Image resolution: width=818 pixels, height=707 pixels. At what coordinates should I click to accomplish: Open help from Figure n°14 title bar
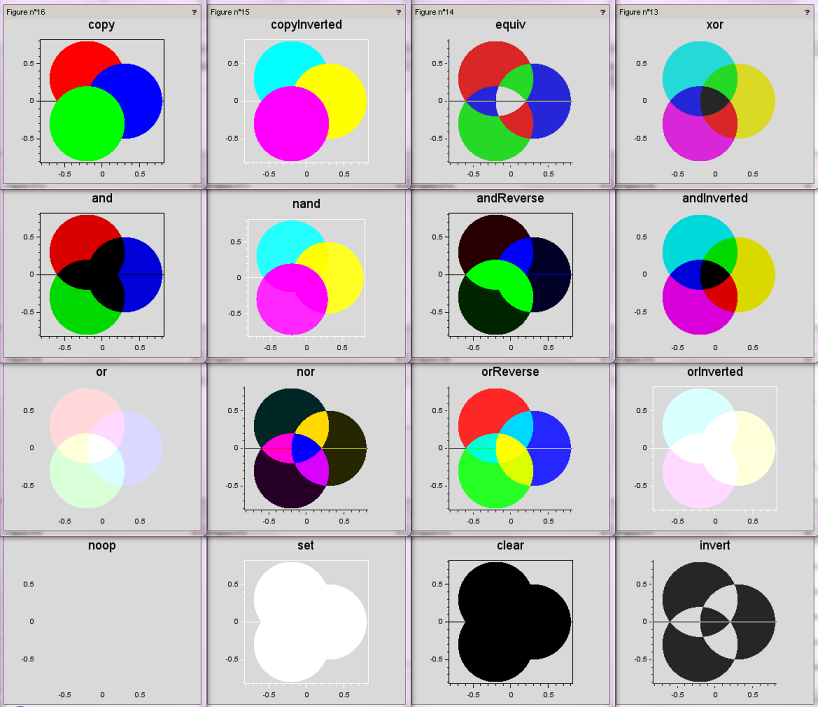[602, 11]
